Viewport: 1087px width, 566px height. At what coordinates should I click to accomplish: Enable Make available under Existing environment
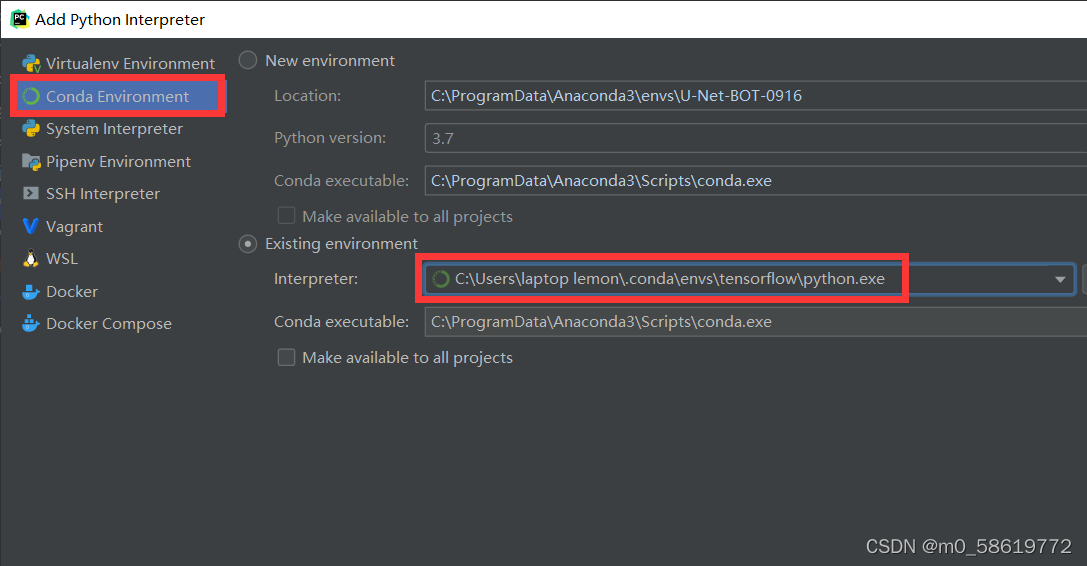click(286, 357)
